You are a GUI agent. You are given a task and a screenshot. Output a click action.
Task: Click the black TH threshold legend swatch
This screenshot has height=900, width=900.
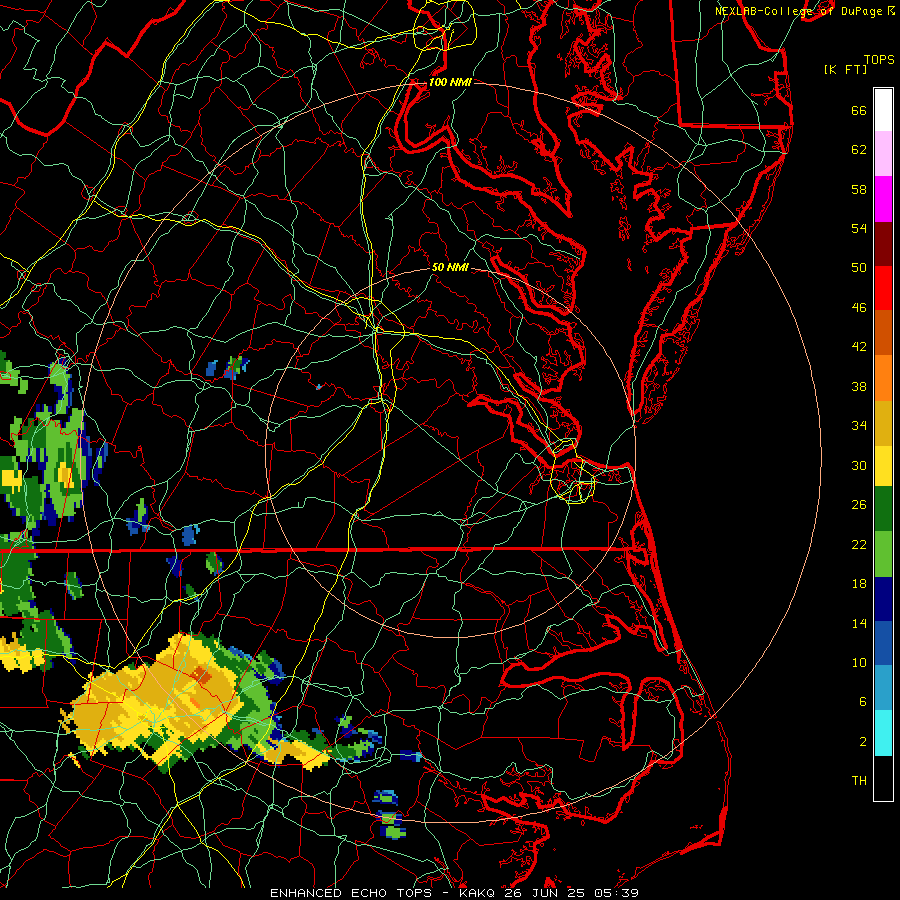pyautogui.click(x=883, y=778)
